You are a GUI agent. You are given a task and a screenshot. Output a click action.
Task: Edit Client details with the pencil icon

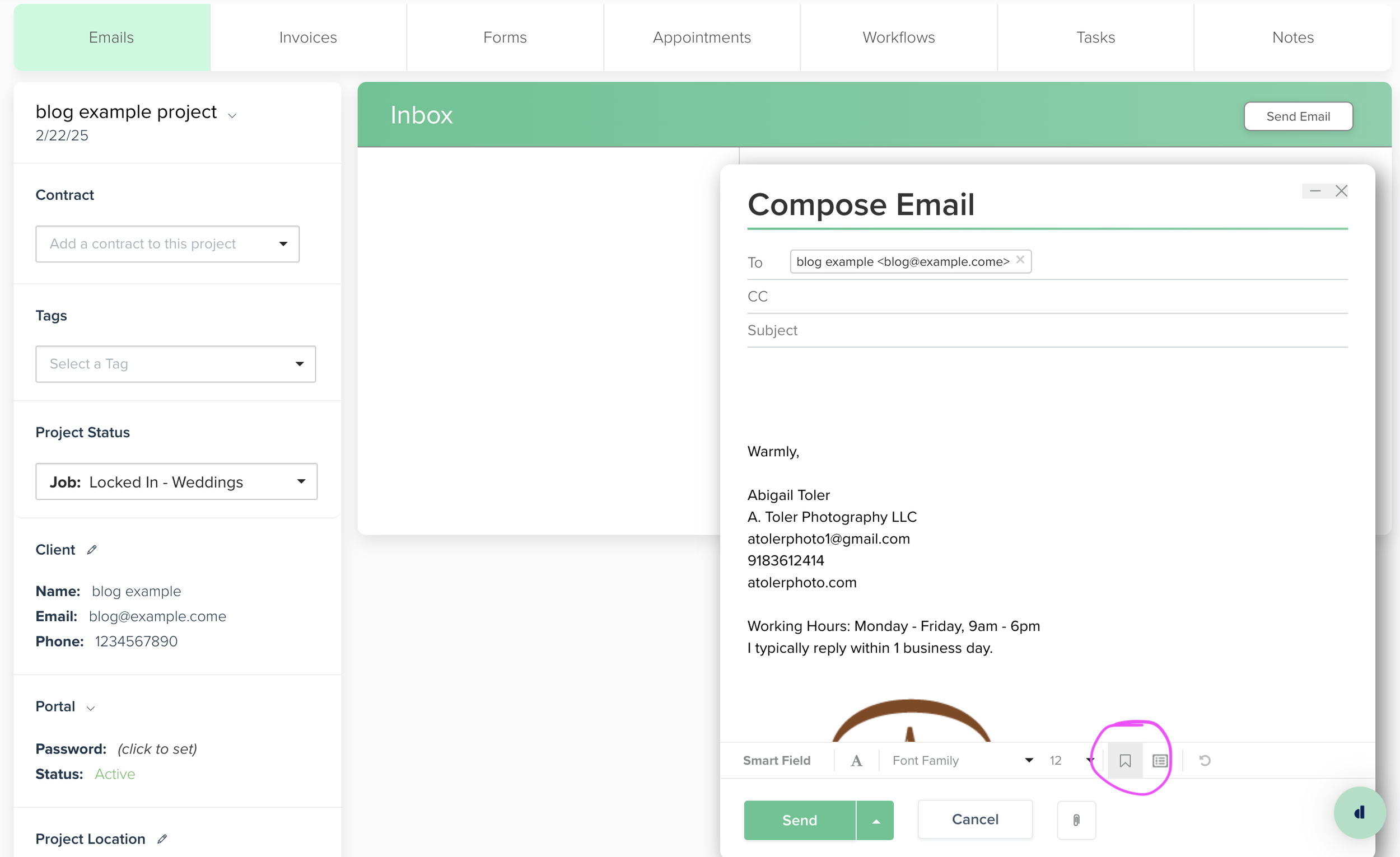(x=92, y=550)
